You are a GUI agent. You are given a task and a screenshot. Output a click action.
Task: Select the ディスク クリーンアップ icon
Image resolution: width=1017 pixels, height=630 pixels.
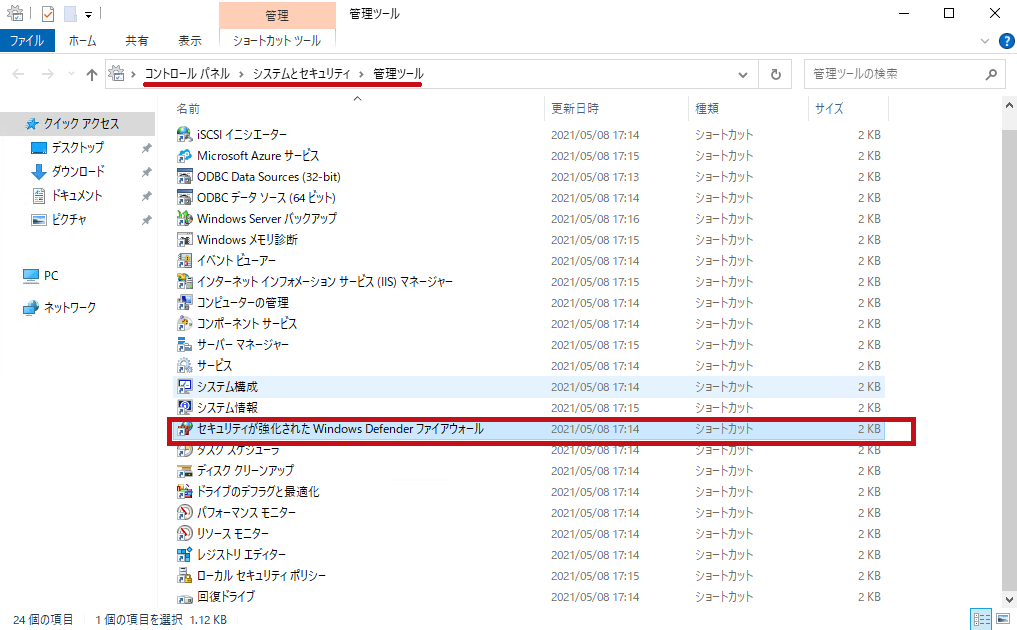coord(184,470)
